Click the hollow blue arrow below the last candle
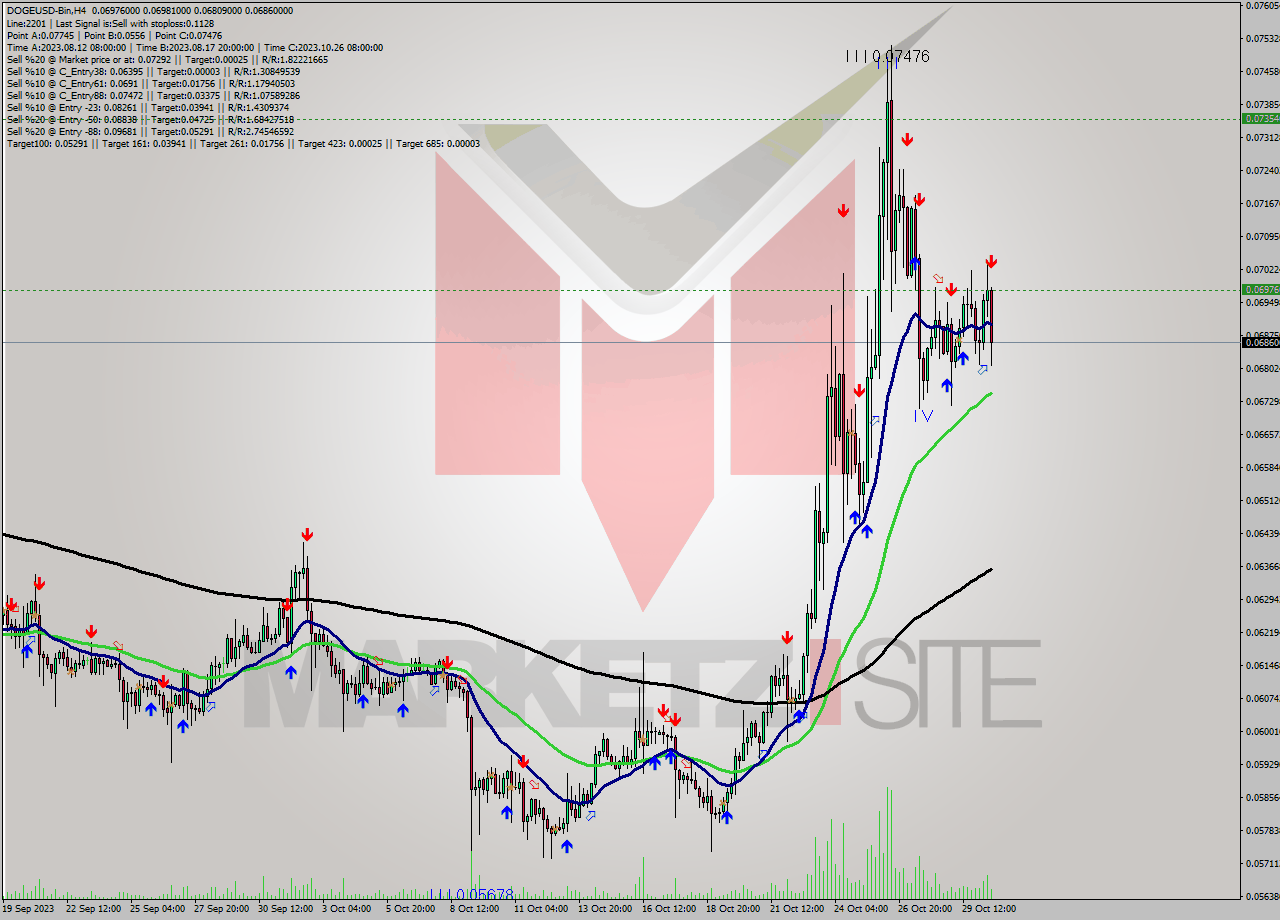Image resolution: width=1280 pixels, height=920 pixels. [983, 370]
